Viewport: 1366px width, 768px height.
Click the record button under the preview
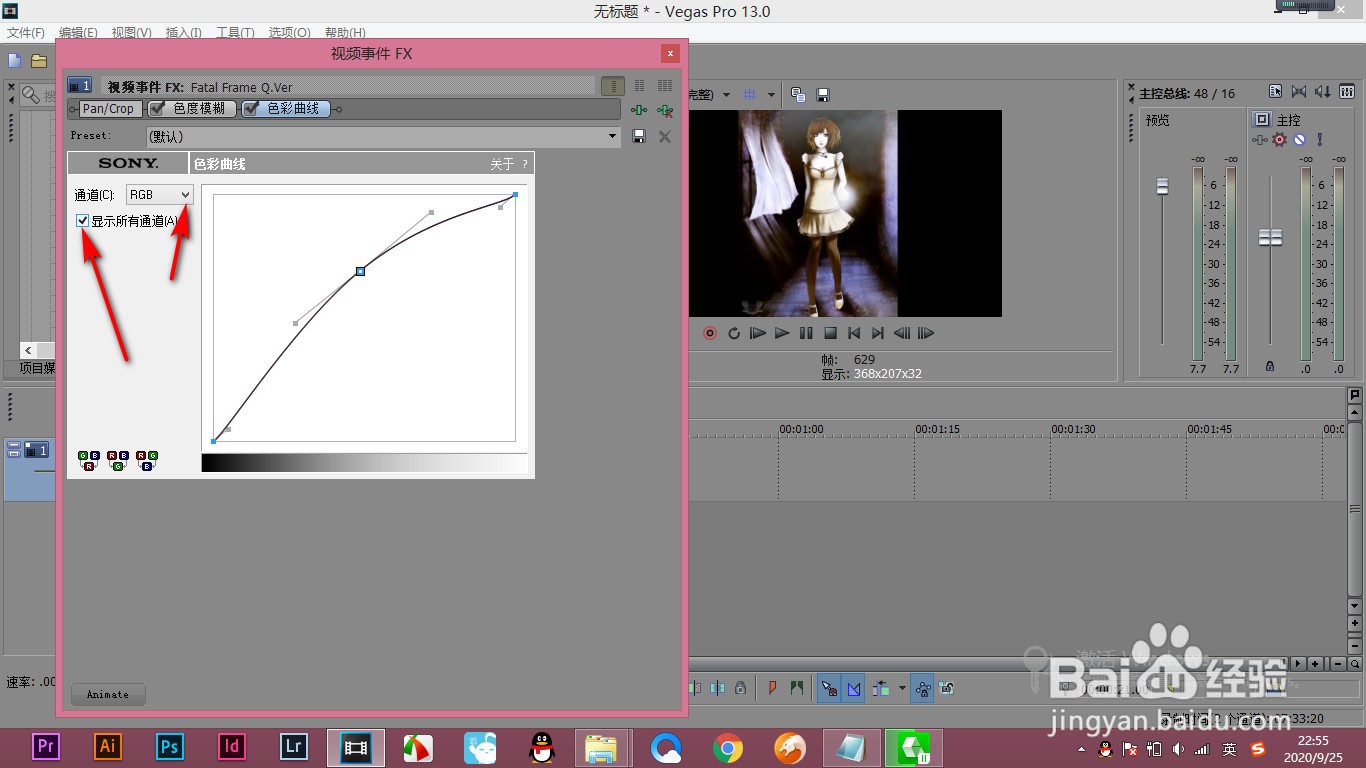pos(710,333)
